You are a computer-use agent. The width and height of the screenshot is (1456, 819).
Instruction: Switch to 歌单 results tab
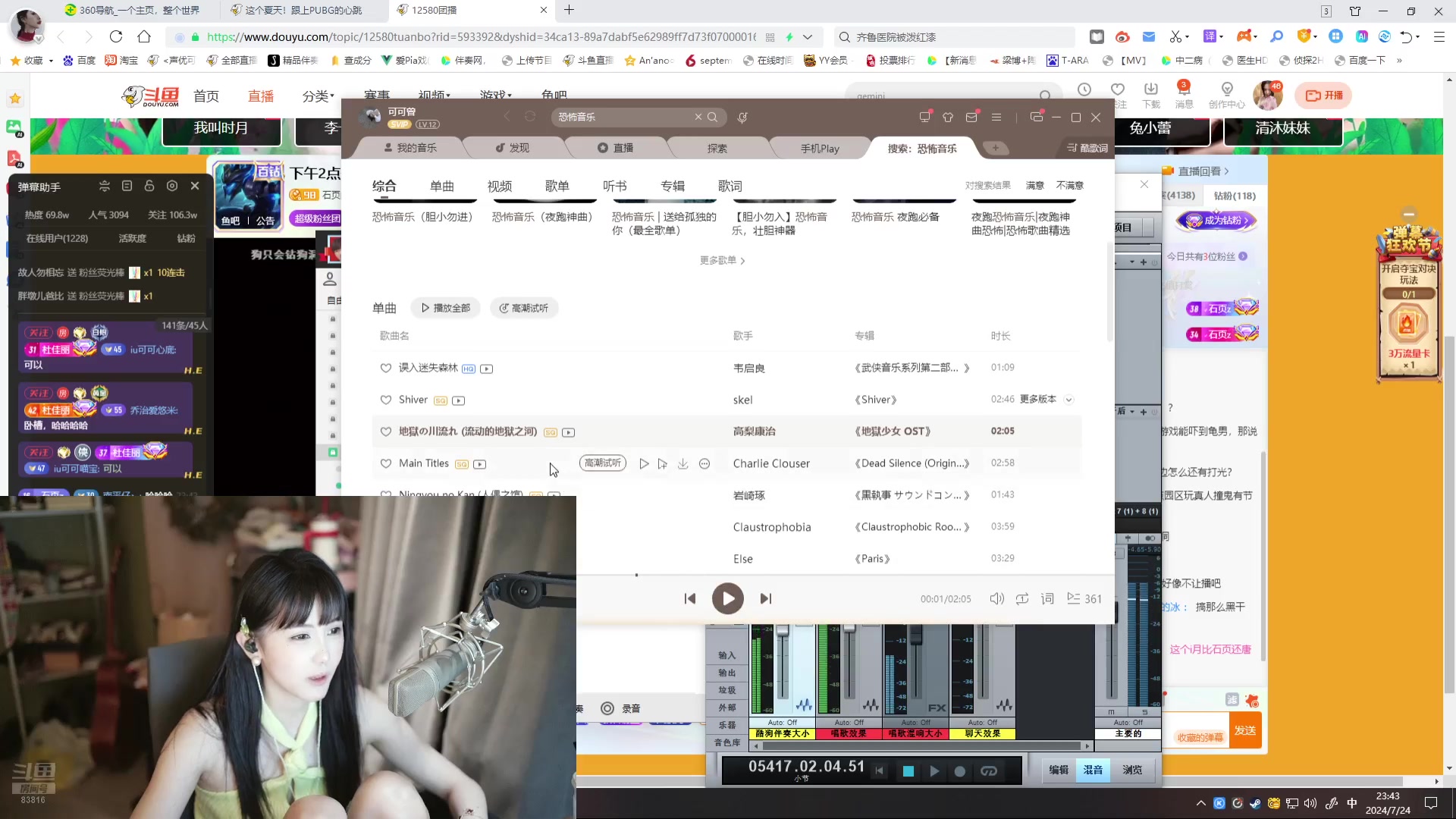557,186
